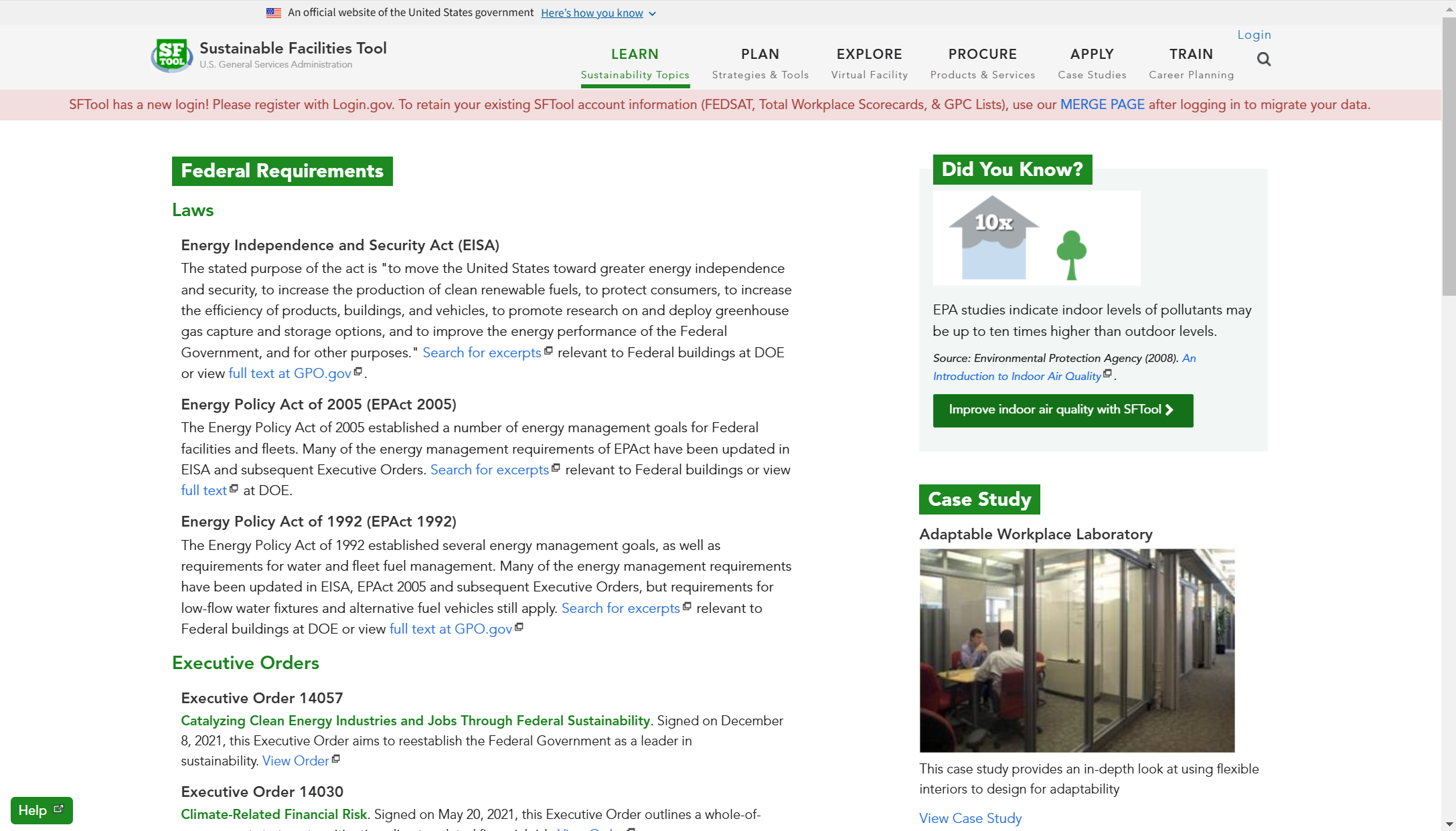Click APPLY Case Studies navigation item

click(1090, 62)
